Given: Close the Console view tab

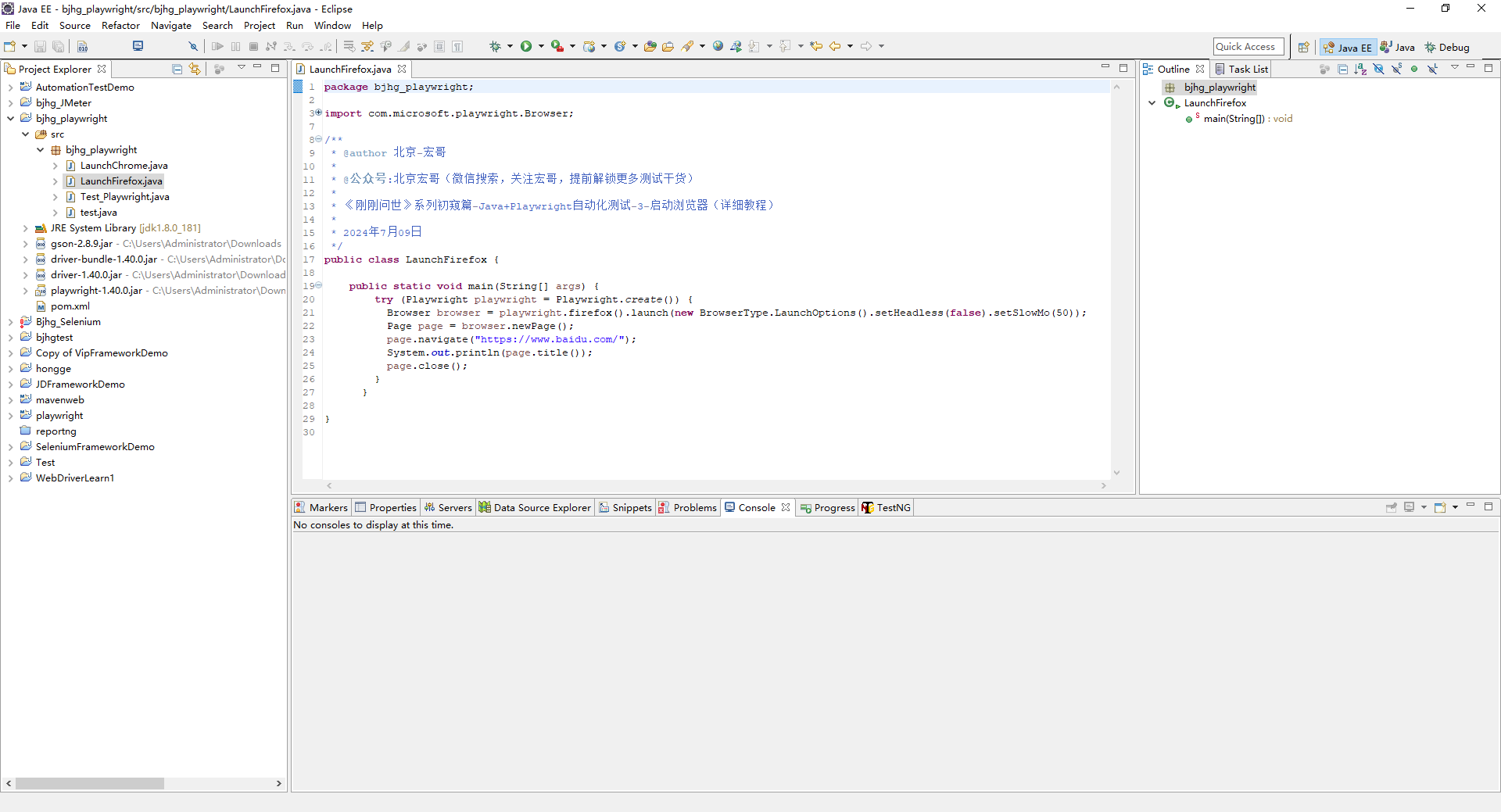Looking at the screenshot, I should coord(786,508).
